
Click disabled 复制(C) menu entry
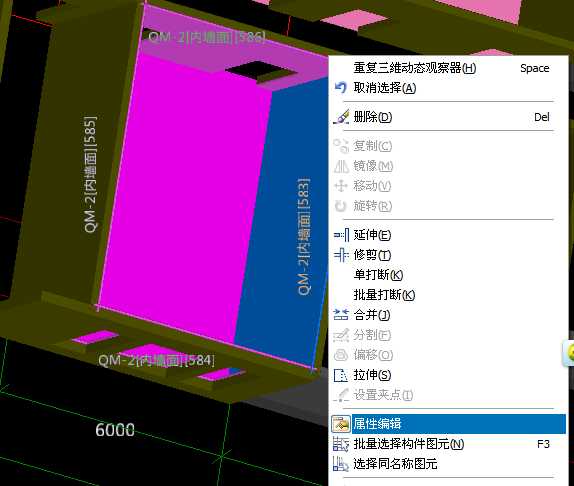448,146
